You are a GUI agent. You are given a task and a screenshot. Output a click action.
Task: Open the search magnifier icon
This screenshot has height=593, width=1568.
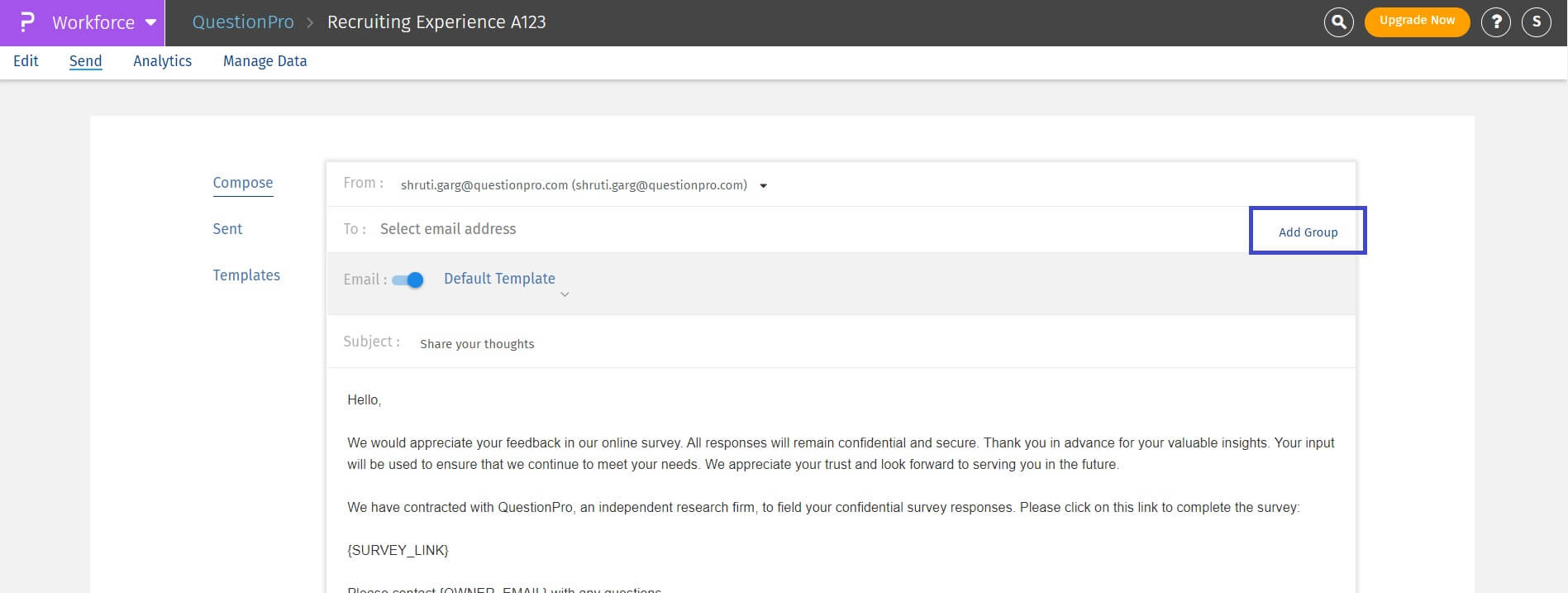tap(1338, 22)
